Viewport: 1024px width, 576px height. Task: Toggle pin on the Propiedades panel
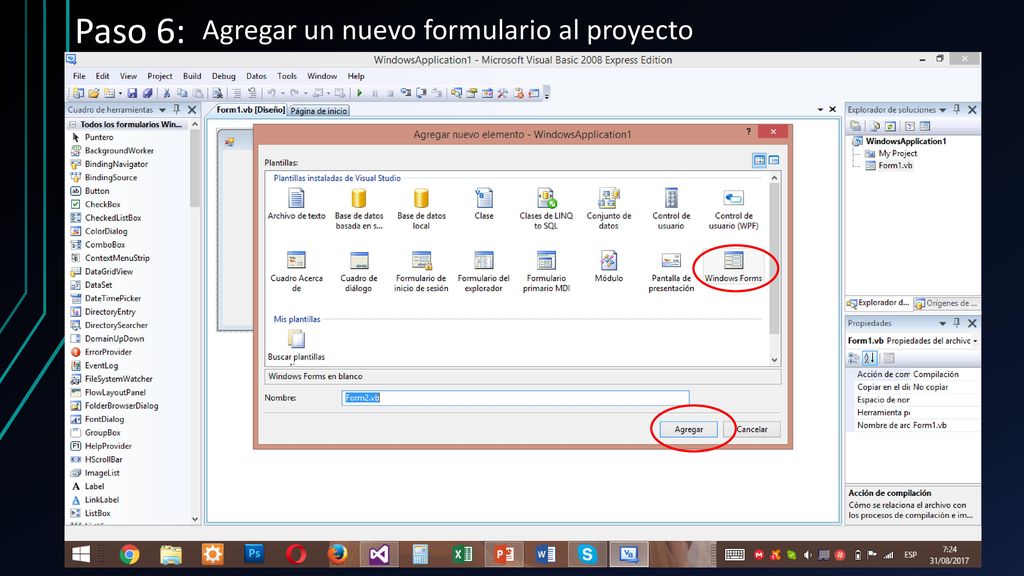[957, 323]
